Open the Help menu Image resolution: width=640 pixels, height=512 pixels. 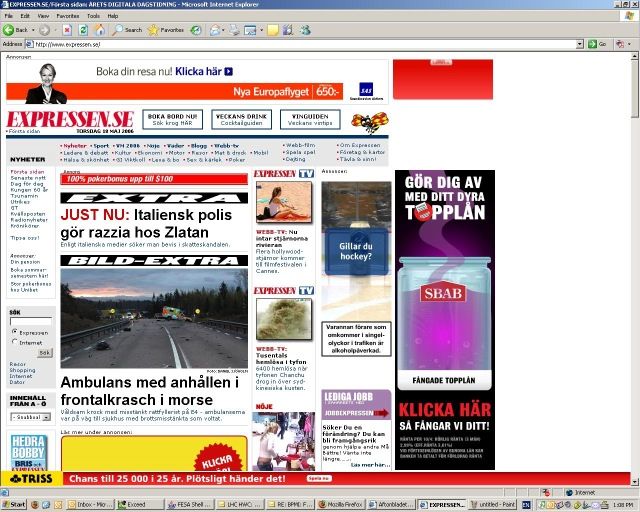tap(113, 16)
